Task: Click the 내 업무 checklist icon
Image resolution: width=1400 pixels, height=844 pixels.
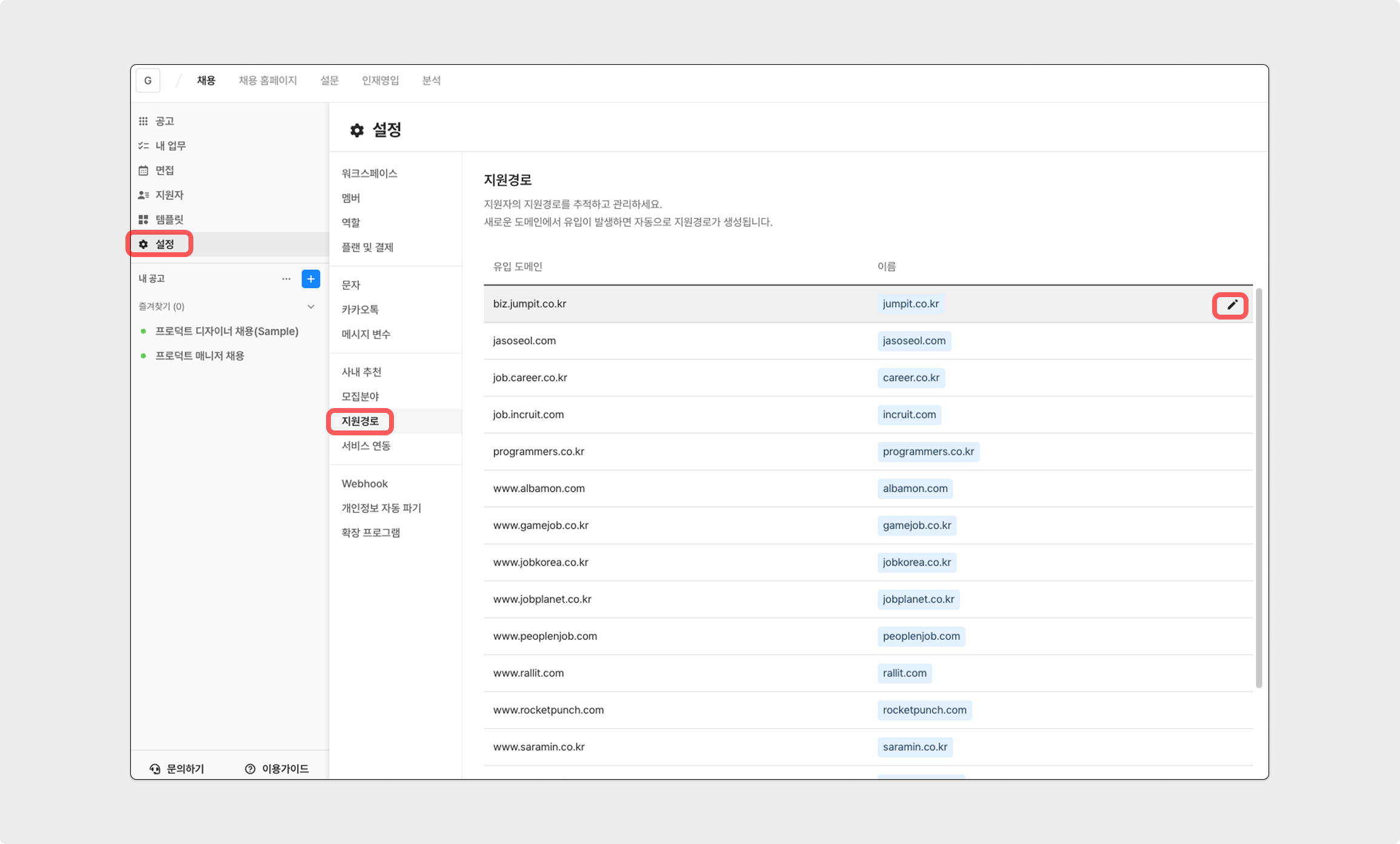Action: (x=143, y=146)
